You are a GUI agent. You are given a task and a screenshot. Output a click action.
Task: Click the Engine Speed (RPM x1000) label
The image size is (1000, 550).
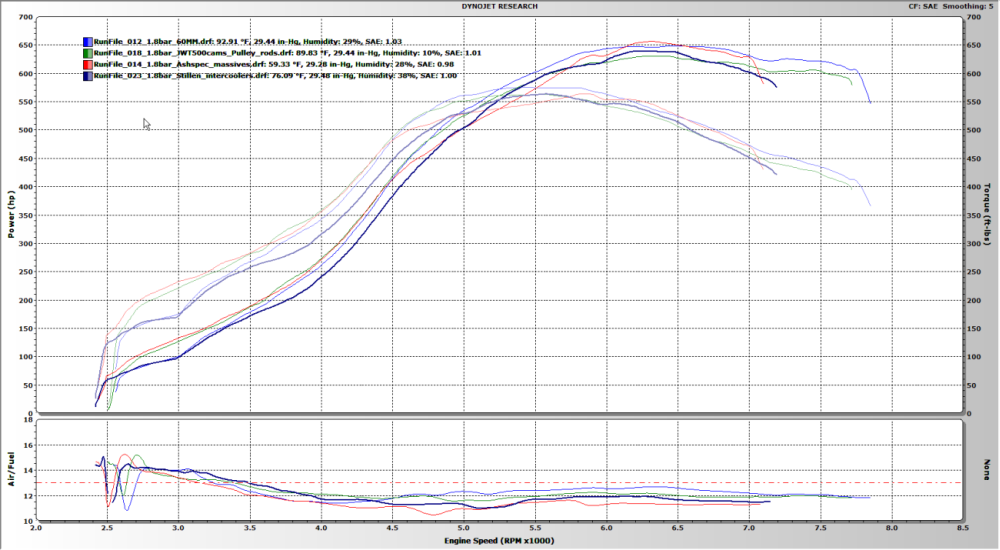500,540
